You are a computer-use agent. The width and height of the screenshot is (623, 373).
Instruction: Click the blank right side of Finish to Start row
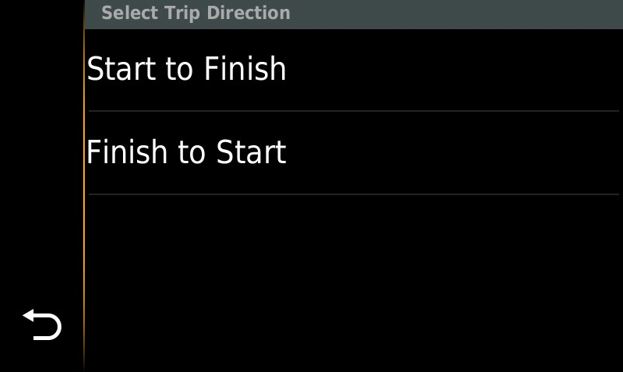453,153
